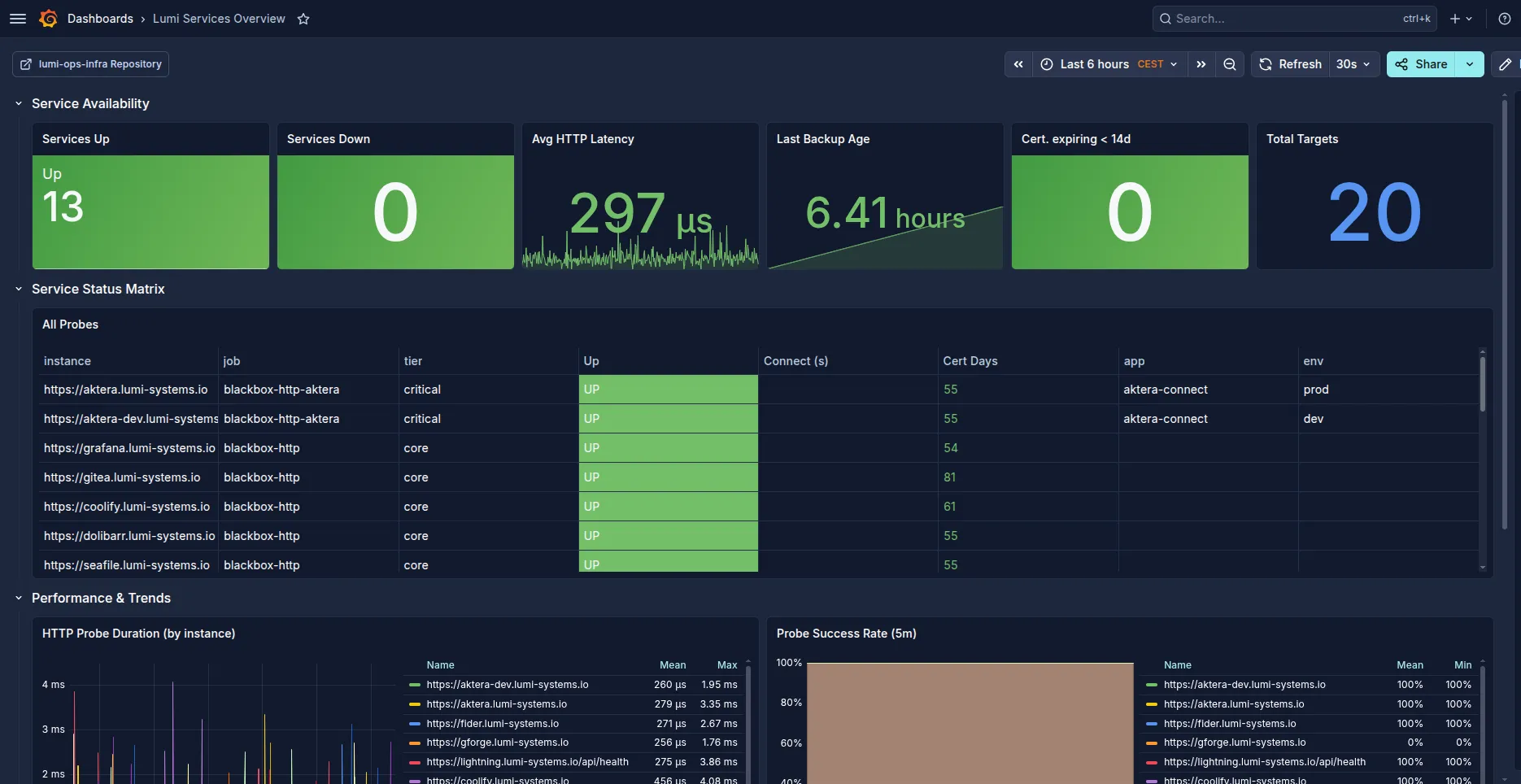The width and height of the screenshot is (1521, 784).
Task: Sort table by Cert Days column
Action: tap(970, 361)
